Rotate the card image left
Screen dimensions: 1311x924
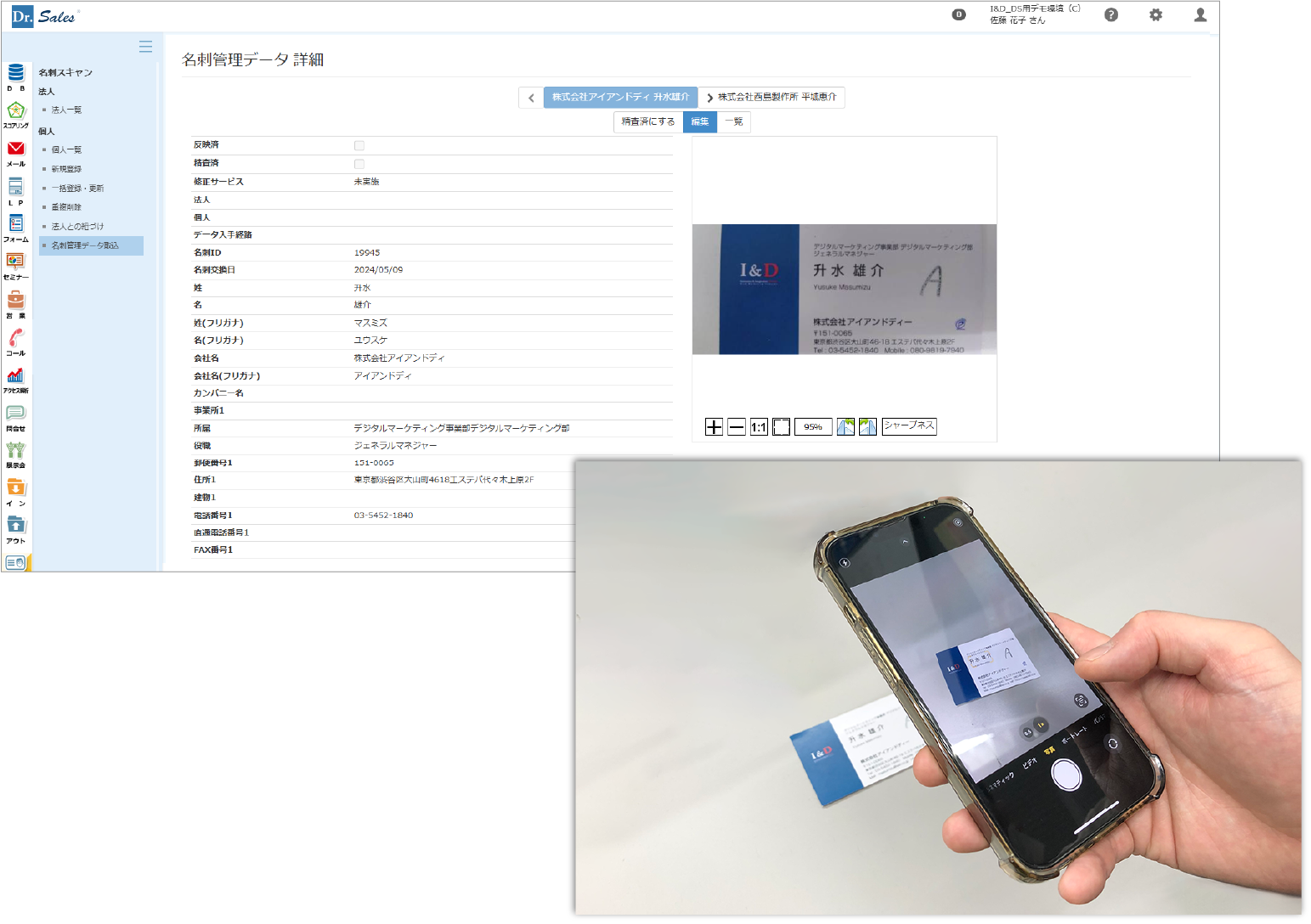pos(845,427)
